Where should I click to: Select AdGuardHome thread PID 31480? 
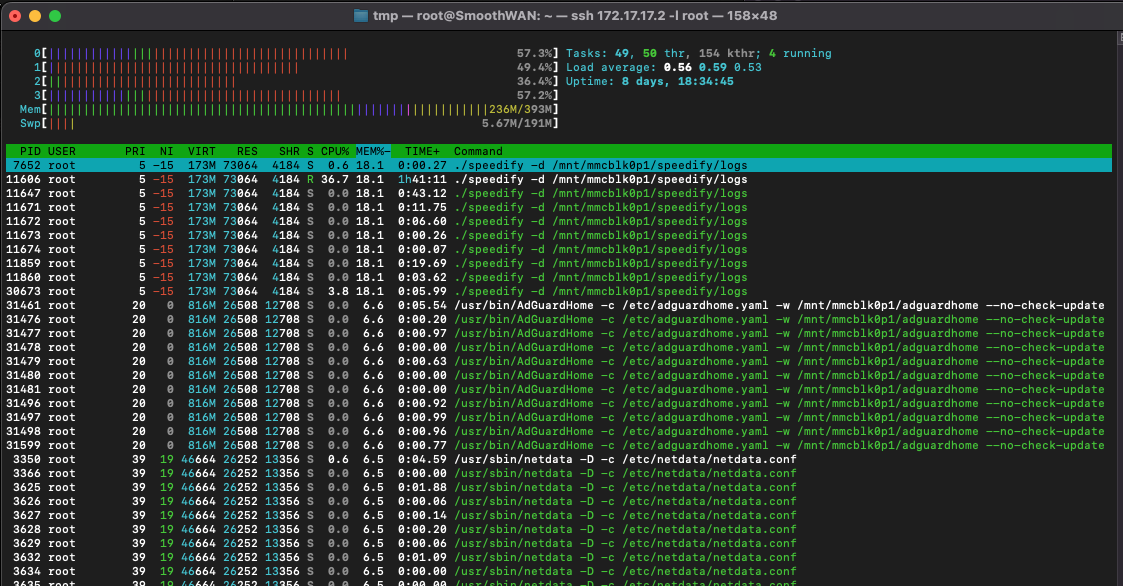tap(559, 375)
